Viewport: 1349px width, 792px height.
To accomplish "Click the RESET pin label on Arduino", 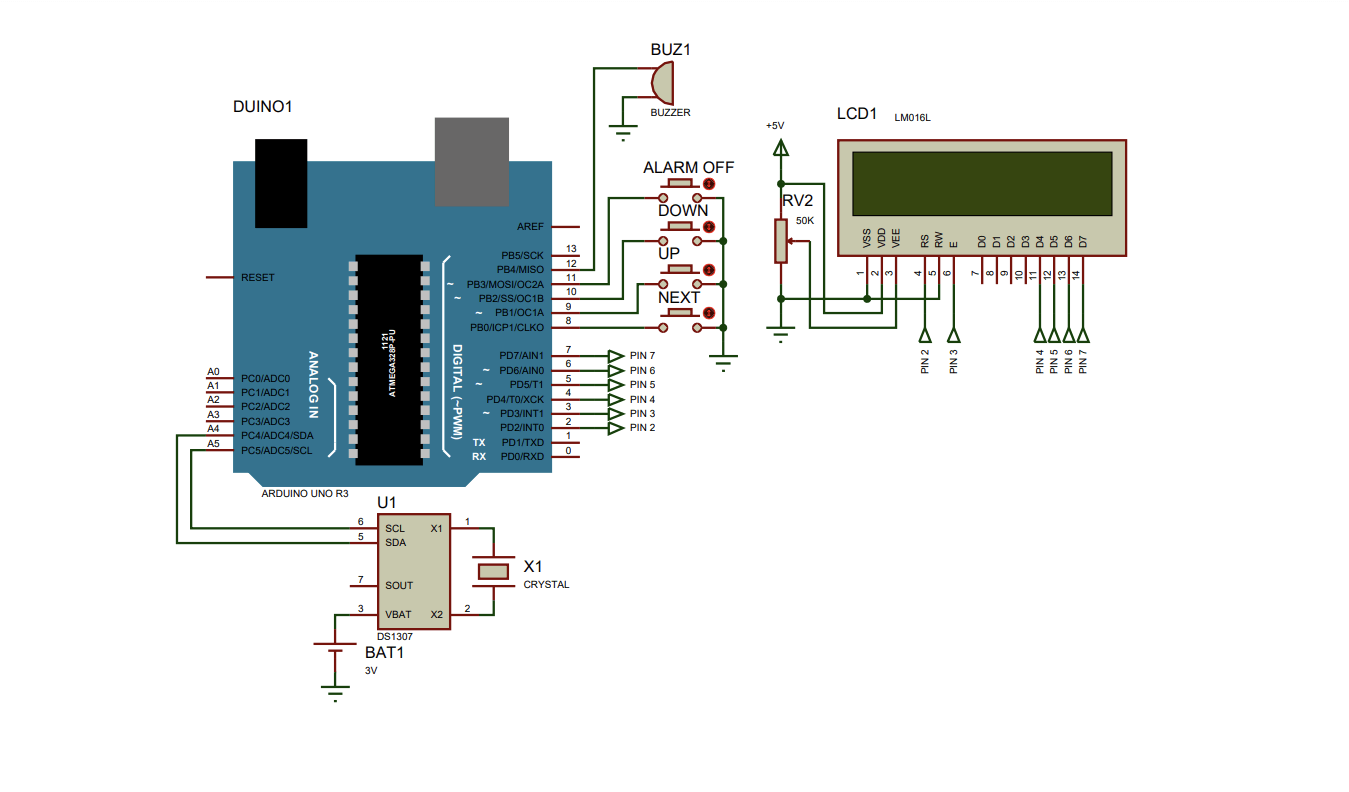I will pos(257,277).
